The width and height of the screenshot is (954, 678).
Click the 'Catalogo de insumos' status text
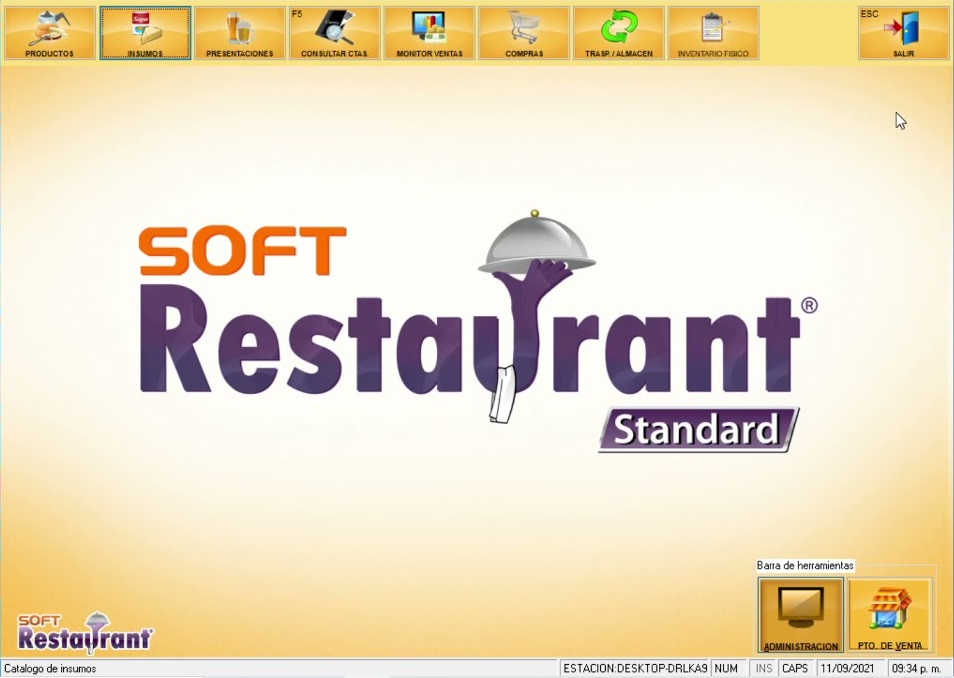click(50, 668)
